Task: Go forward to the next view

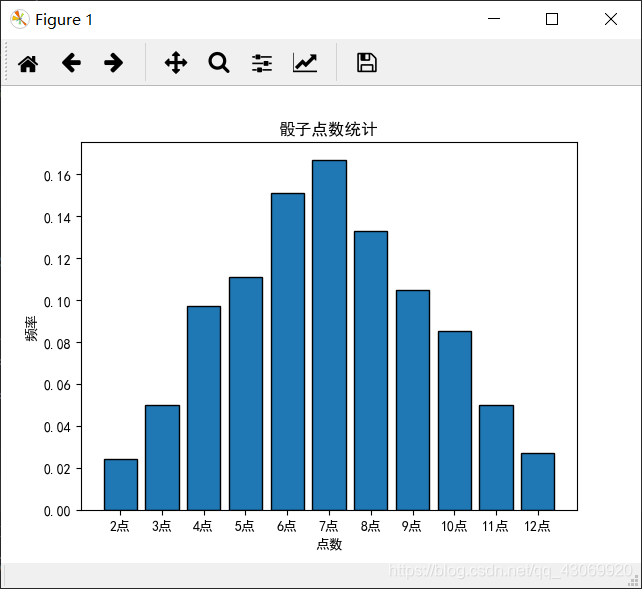Action: pyautogui.click(x=113, y=63)
